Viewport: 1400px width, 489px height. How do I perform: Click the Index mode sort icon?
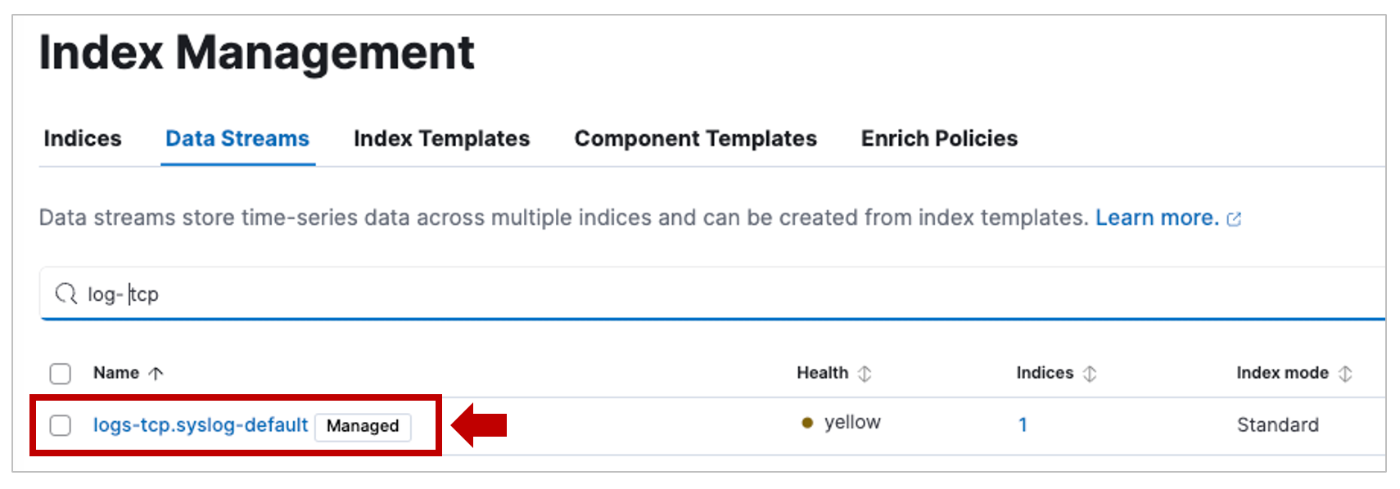(1345, 373)
